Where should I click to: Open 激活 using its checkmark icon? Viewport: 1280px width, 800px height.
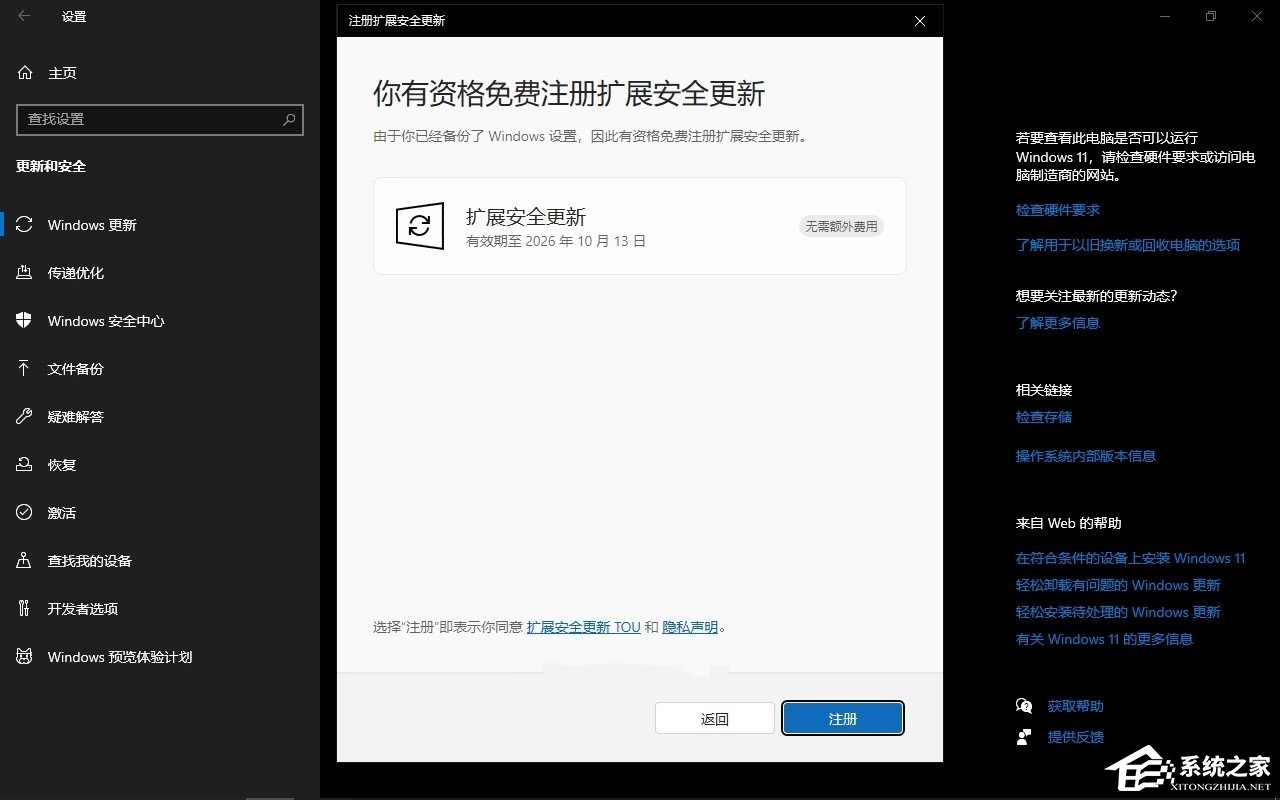(24, 512)
